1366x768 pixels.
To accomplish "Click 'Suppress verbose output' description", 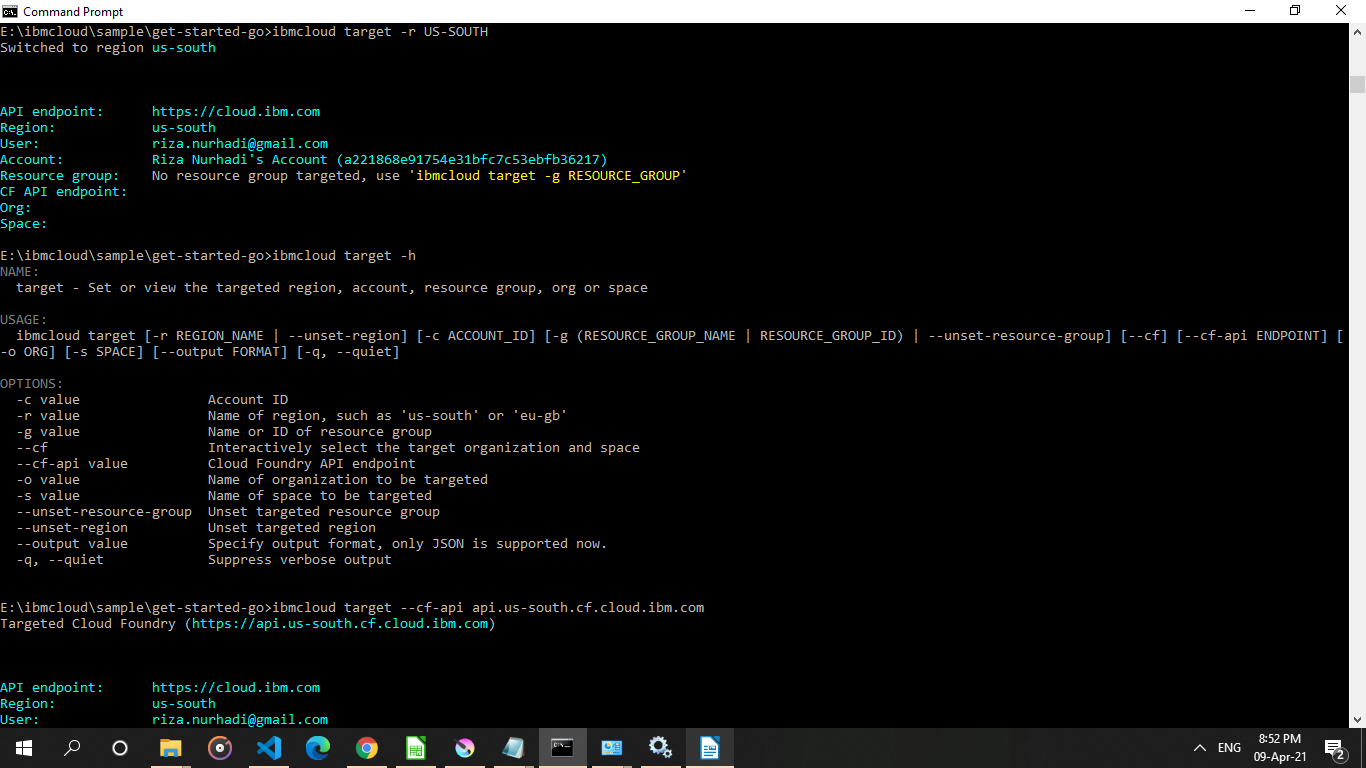I will click(300, 560).
